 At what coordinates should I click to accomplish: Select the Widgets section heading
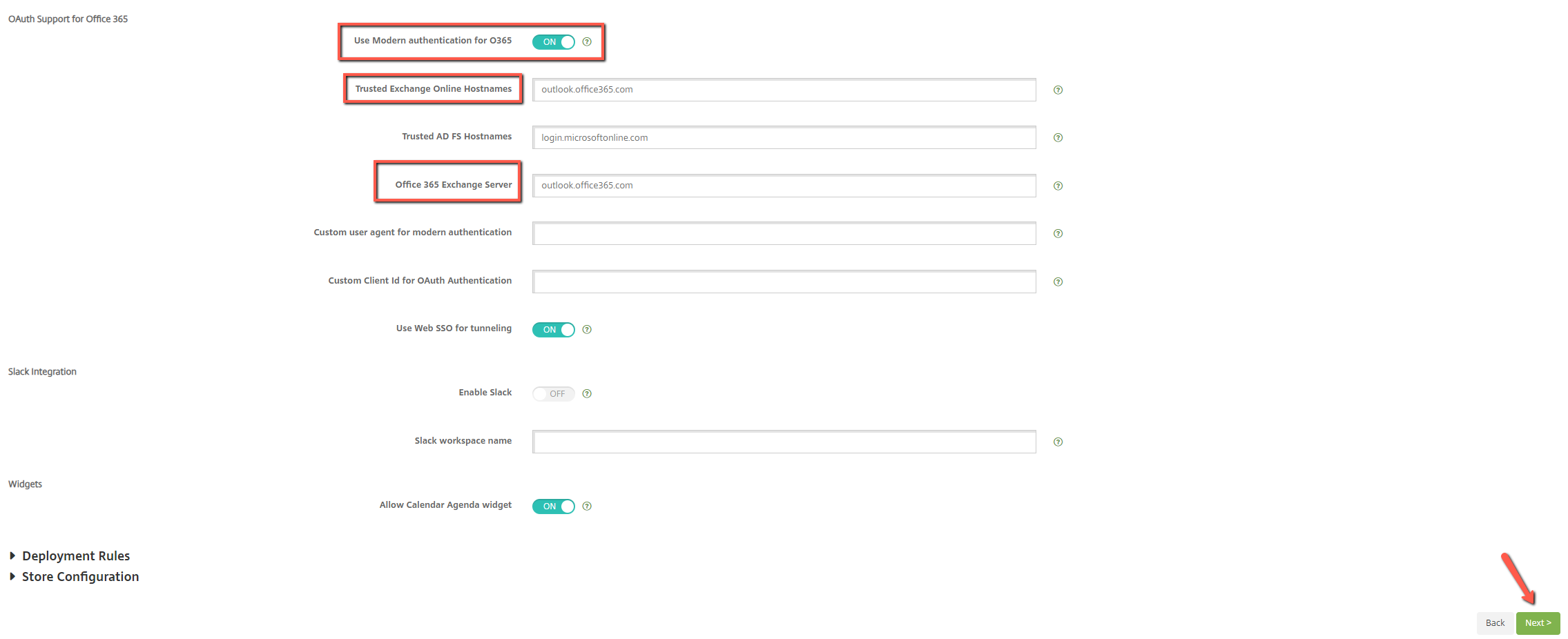[x=25, y=484]
